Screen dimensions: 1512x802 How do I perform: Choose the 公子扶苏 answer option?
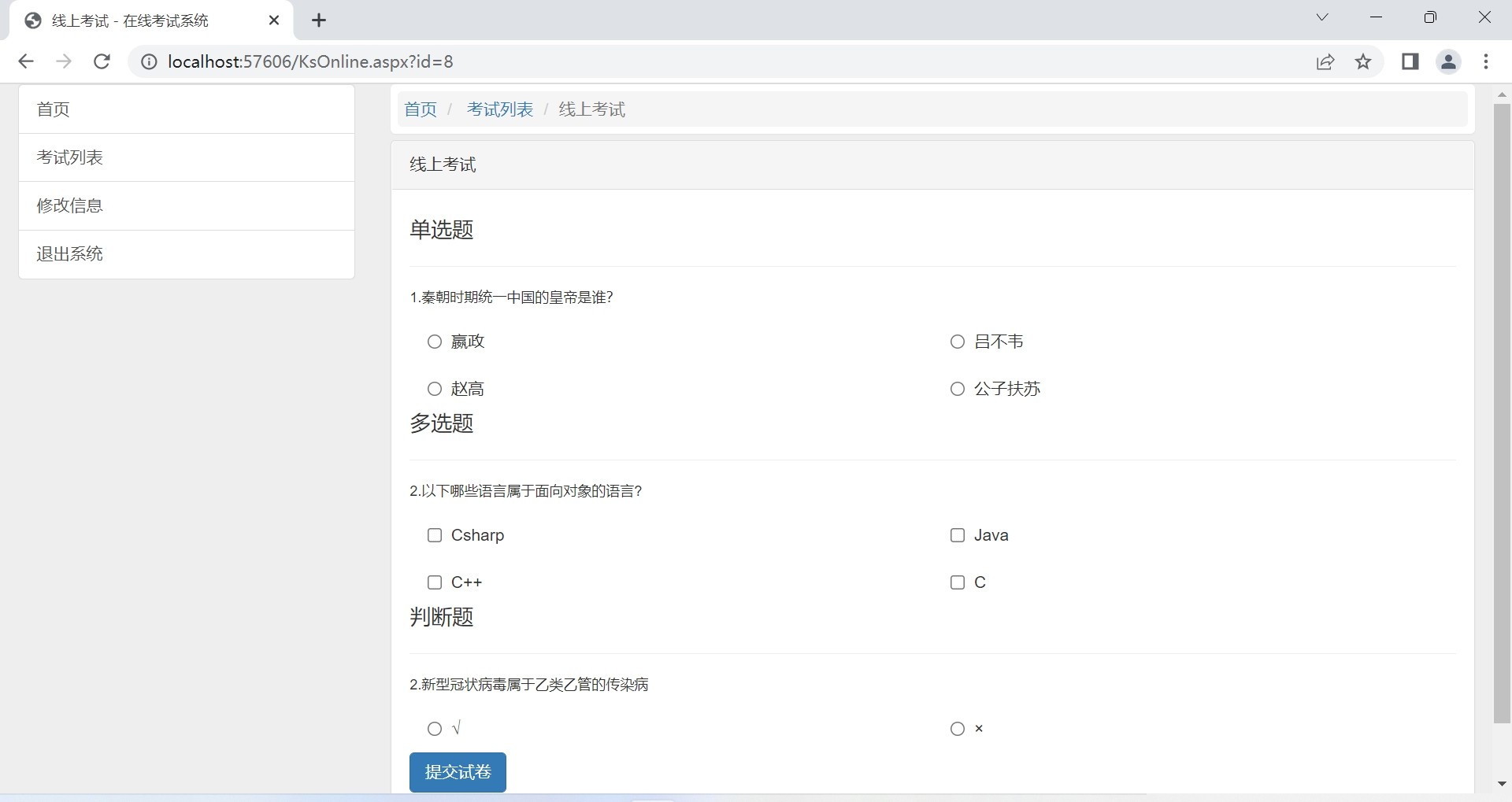click(x=958, y=389)
